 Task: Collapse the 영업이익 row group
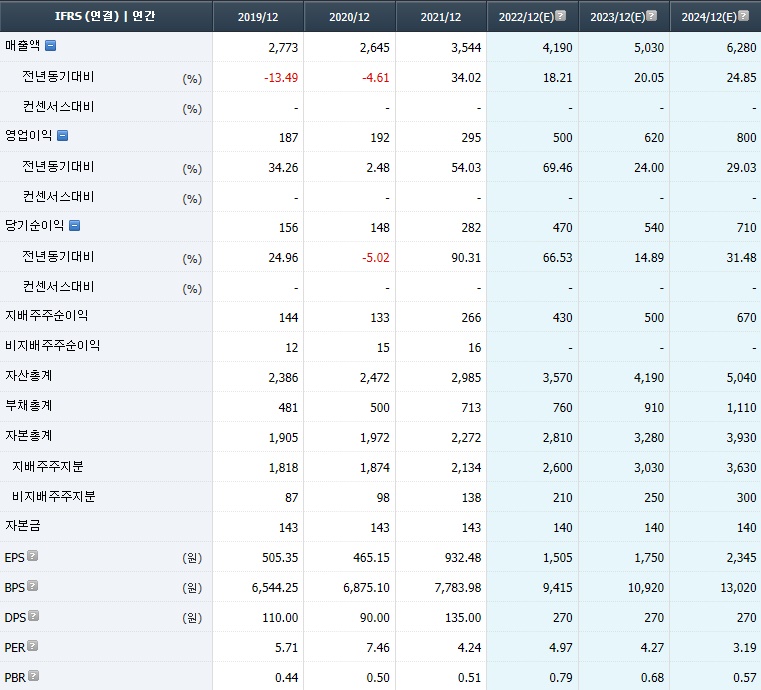(63, 135)
